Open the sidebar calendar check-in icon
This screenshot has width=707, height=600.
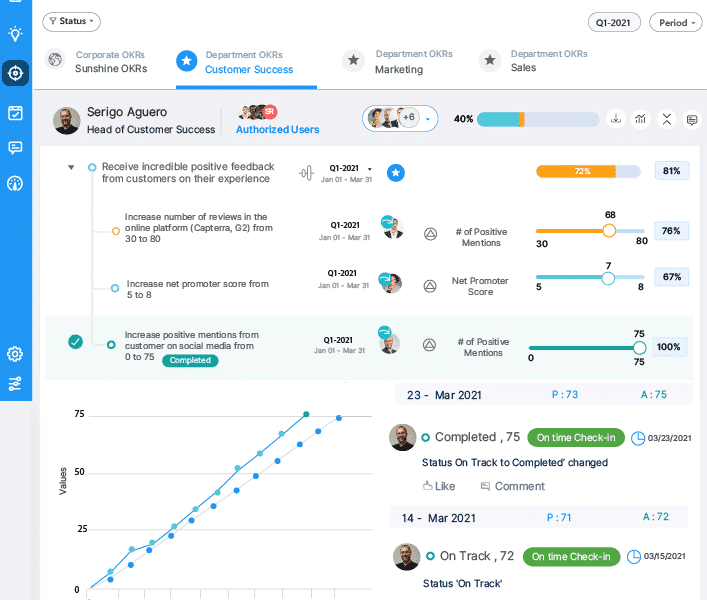click(x=15, y=112)
